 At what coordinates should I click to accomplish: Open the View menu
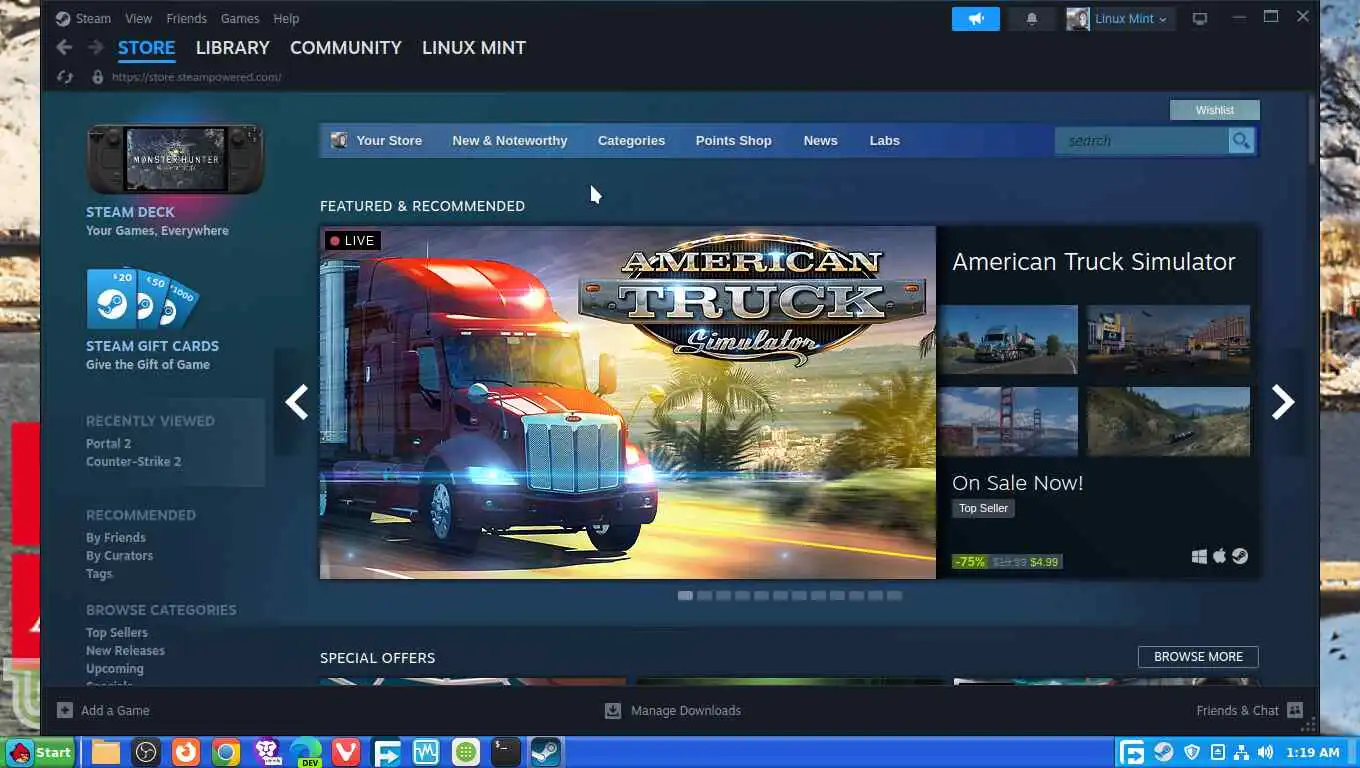click(x=139, y=18)
